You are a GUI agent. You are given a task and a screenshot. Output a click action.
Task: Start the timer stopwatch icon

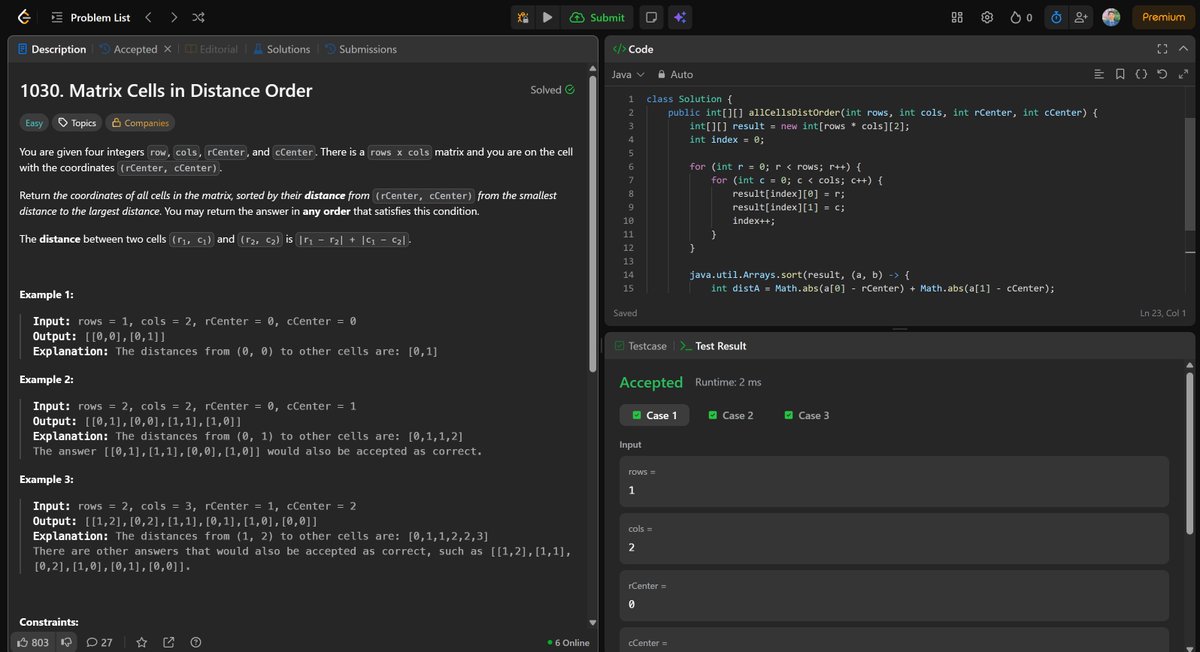(x=1056, y=17)
